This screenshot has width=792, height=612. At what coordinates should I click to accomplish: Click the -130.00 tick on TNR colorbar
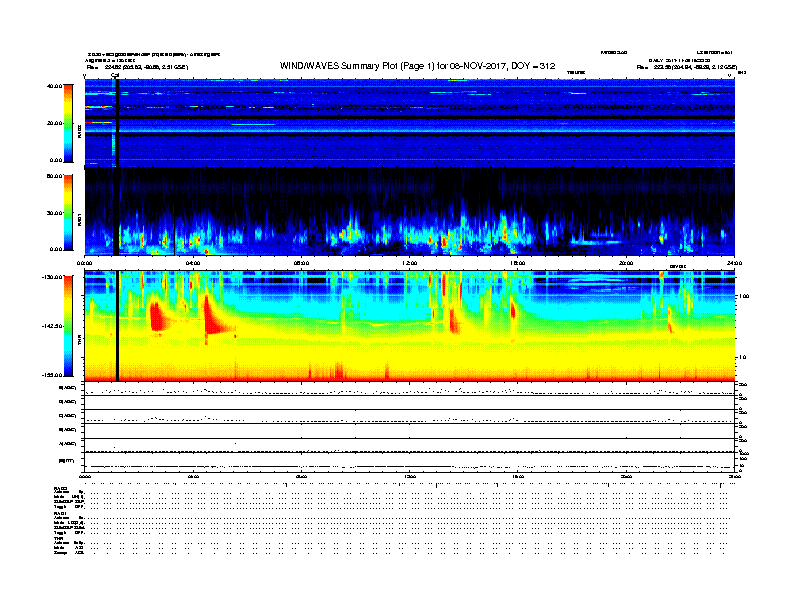click(x=52, y=277)
